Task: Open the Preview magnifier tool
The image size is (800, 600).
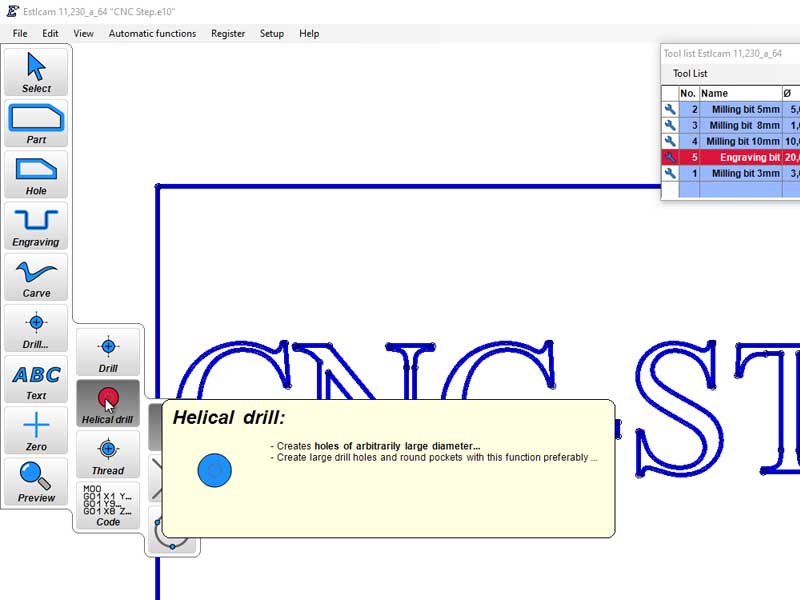Action: tap(36, 482)
